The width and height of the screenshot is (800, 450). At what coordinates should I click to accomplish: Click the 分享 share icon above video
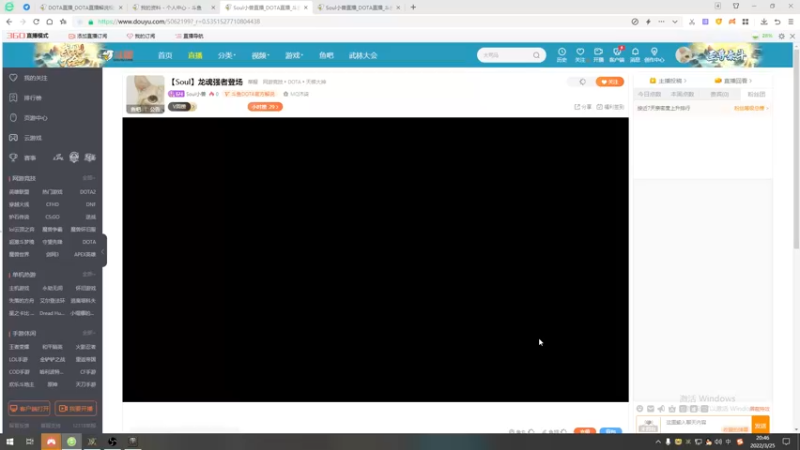[x=577, y=107]
